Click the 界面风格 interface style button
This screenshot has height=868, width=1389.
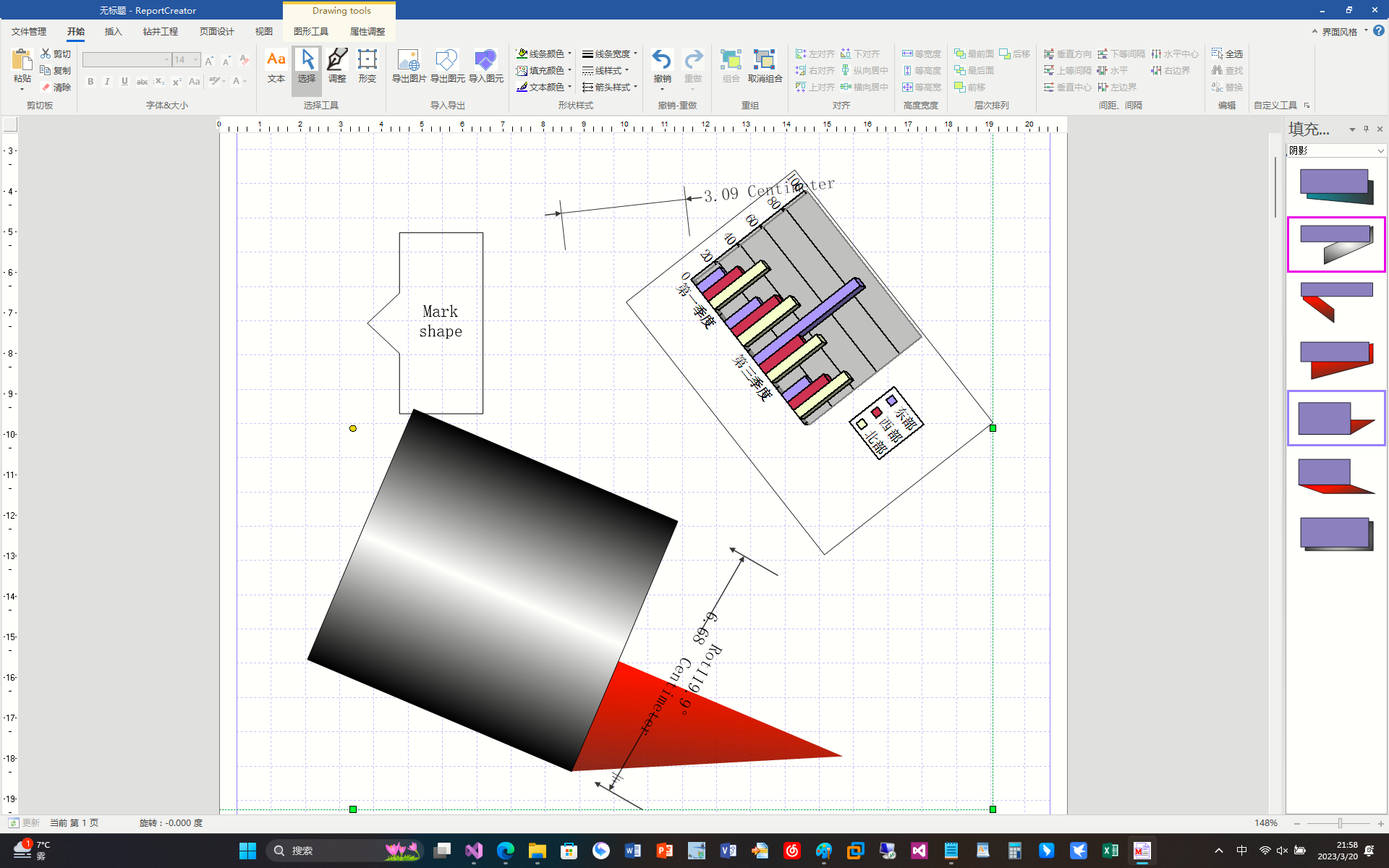(1338, 31)
